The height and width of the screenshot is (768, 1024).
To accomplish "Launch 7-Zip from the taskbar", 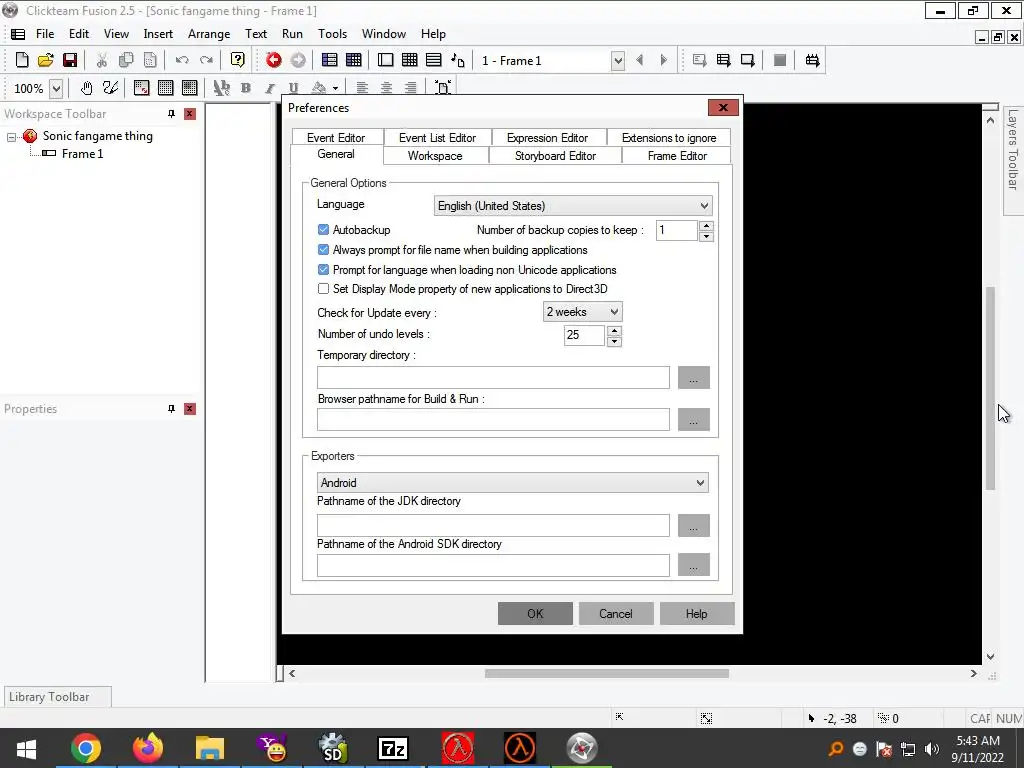I will point(393,748).
